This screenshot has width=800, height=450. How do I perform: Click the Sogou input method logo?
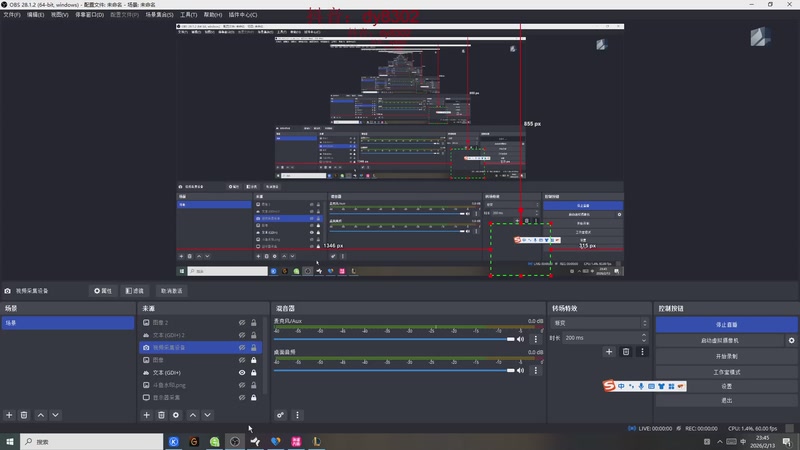609,386
